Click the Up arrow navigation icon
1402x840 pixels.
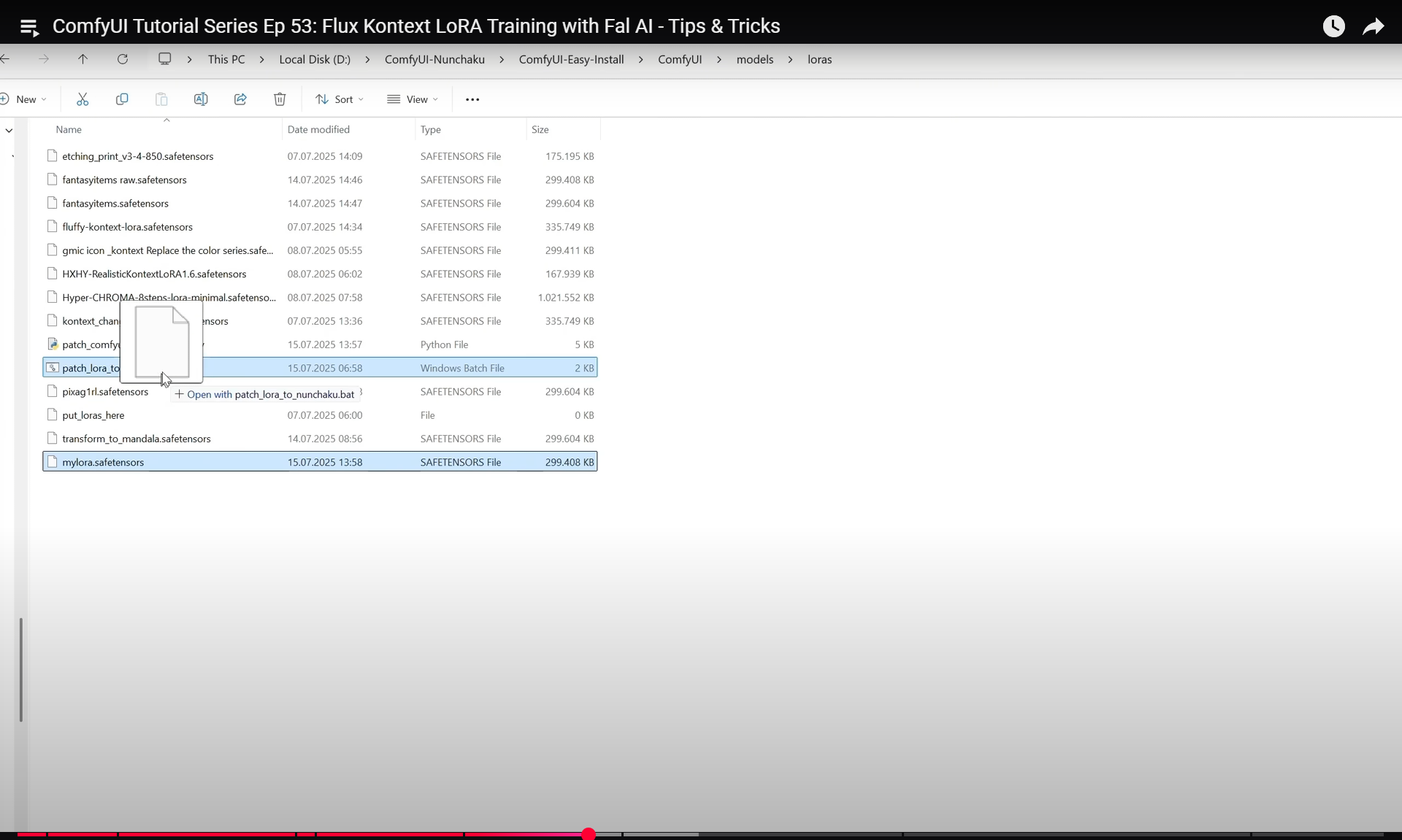tap(83, 59)
